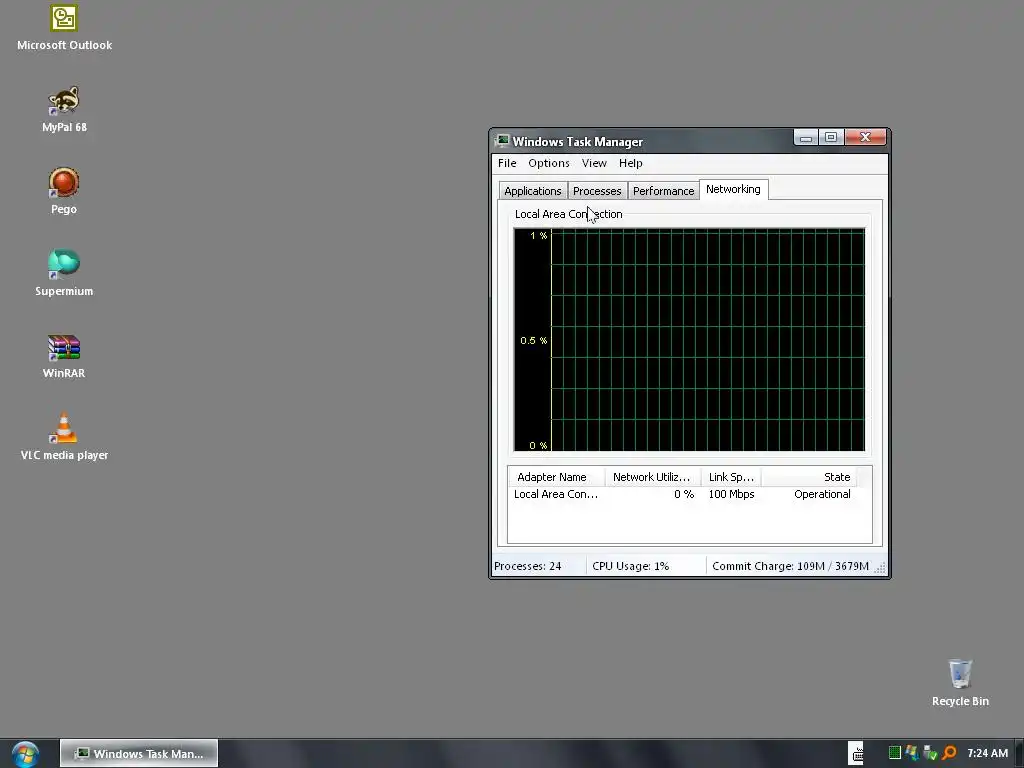Open the File menu

click(507, 163)
